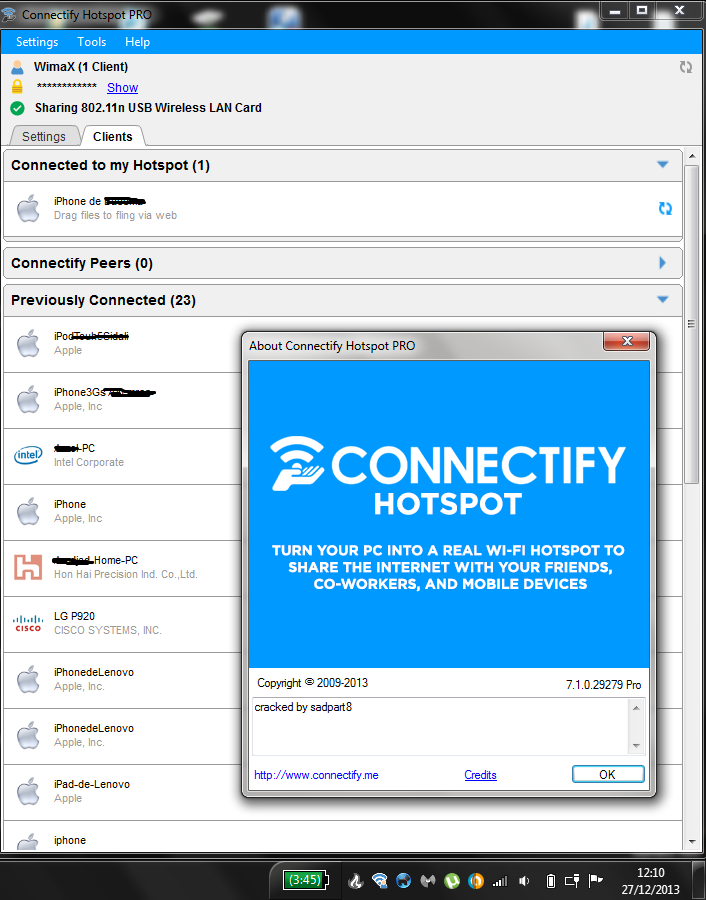The width and height of the screenshot is (706, 900).
Task: Open the battery 3:45 tray indicator
Action: coord(305,880)
